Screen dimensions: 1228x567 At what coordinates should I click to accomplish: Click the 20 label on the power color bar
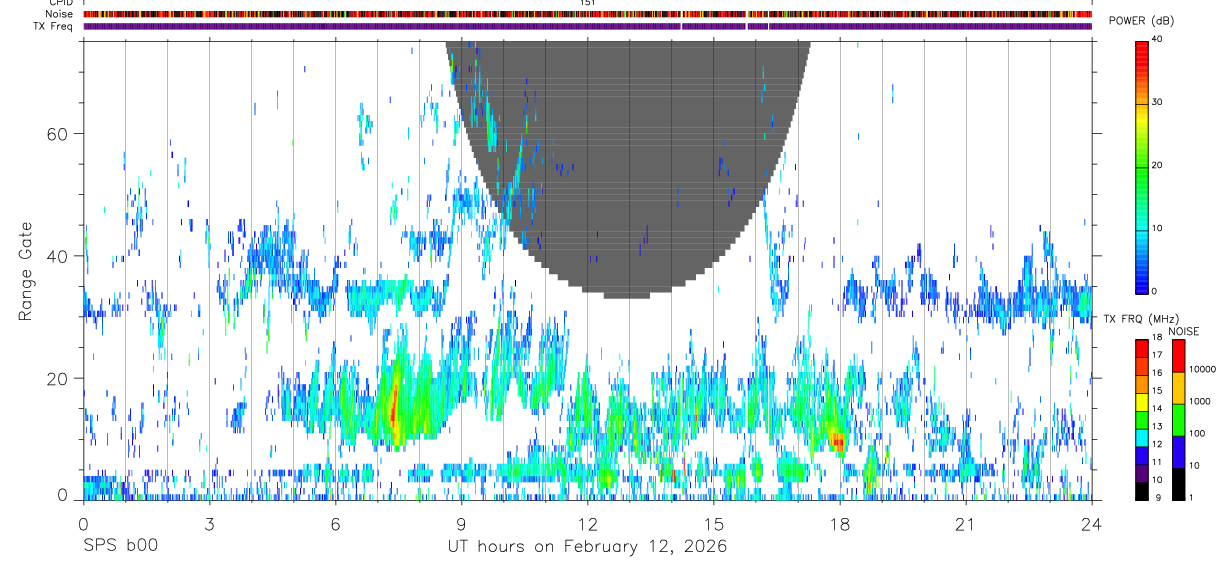(1158, 165)
